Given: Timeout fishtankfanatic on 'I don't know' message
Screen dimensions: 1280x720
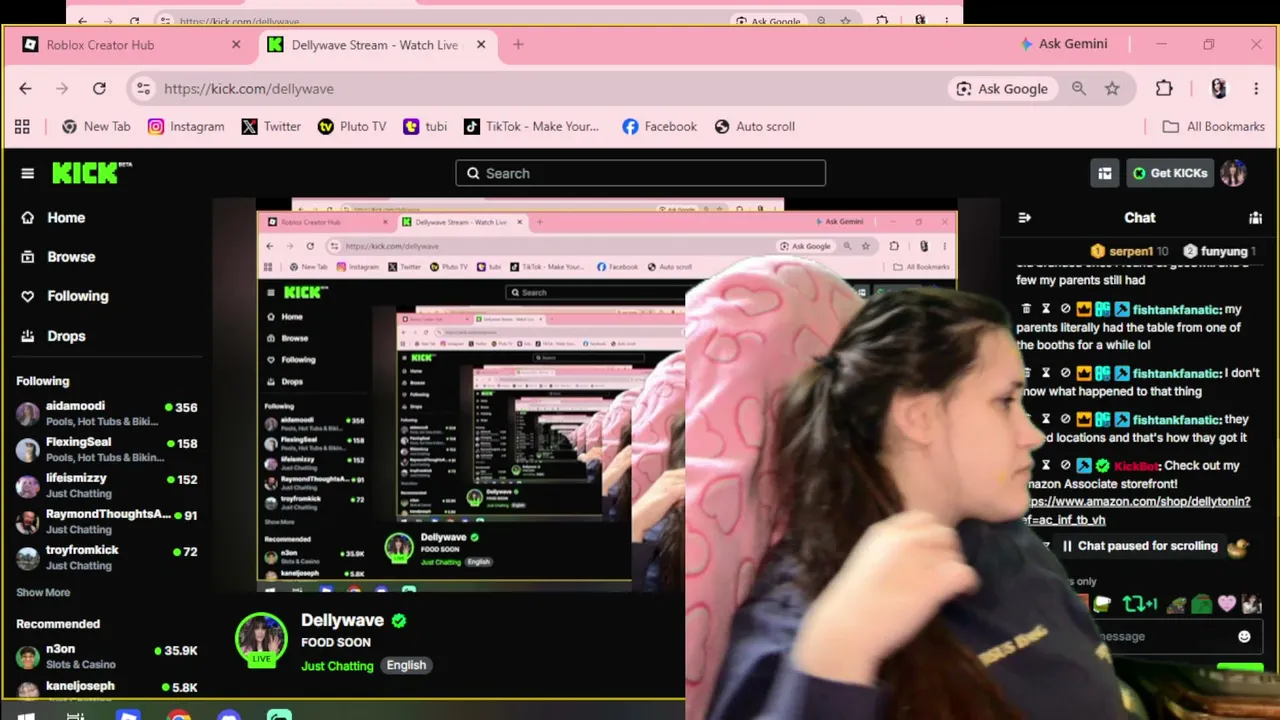Looking at the screenshot, I should click(x=1046, y=373).
